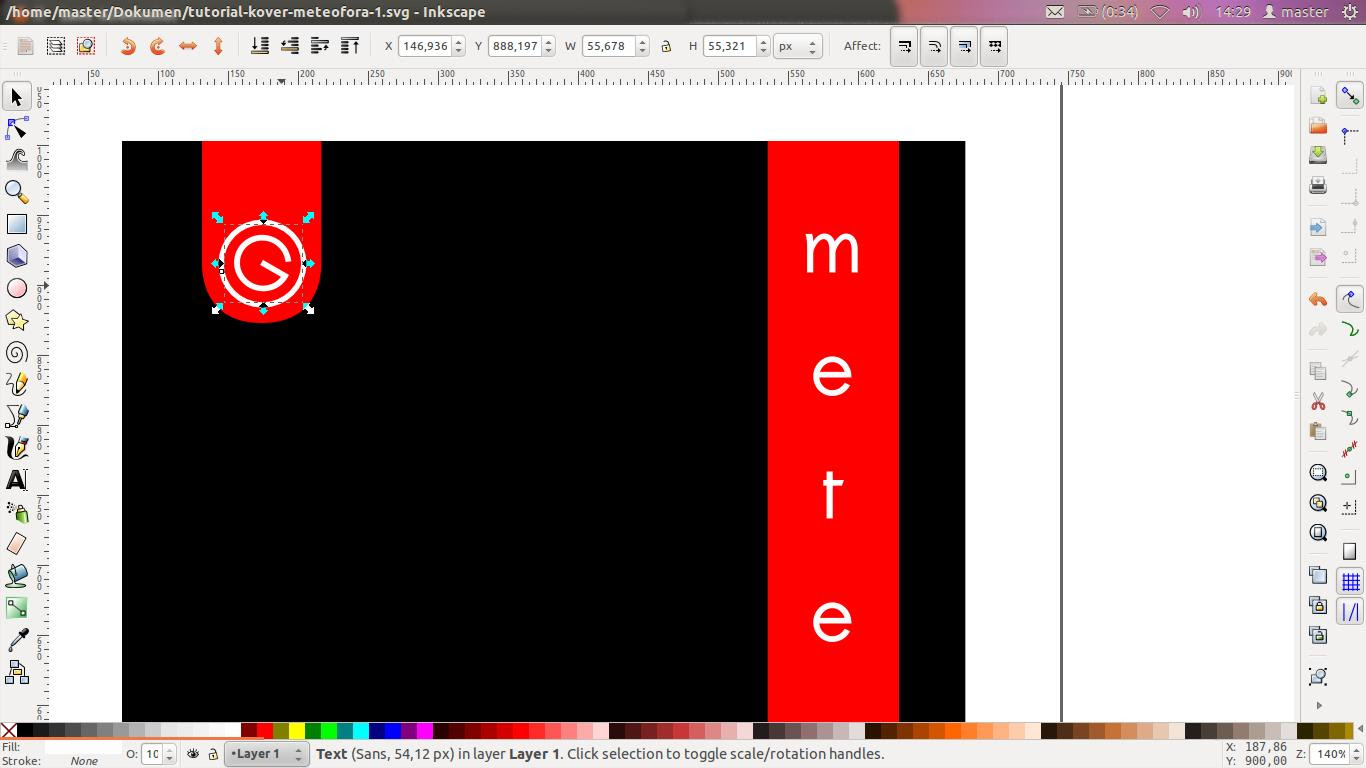Screen dimensions: 1366x768
Task: Pick the cyan palette swatch
Action: pyautogui.click(x=361, y=731)
